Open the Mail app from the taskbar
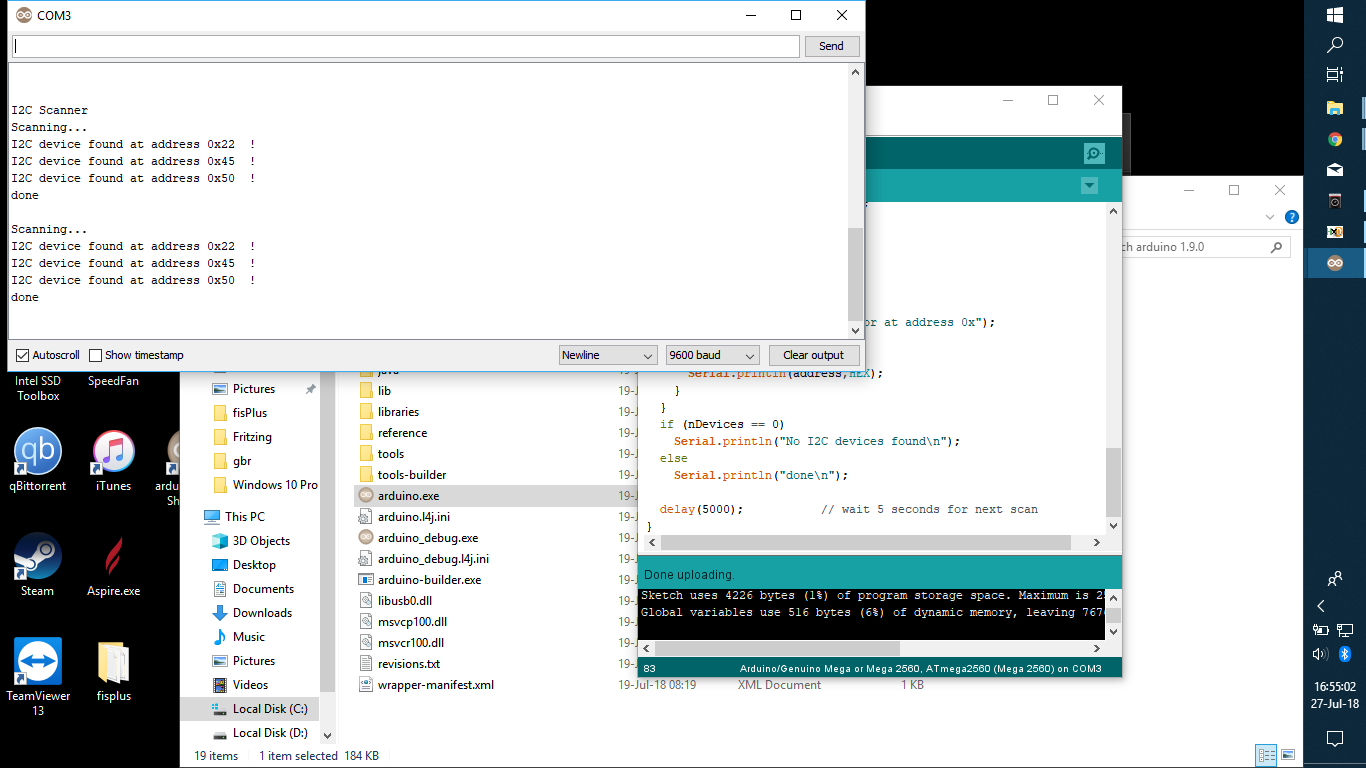The image size is (1366, 768). coord(1335,169)
